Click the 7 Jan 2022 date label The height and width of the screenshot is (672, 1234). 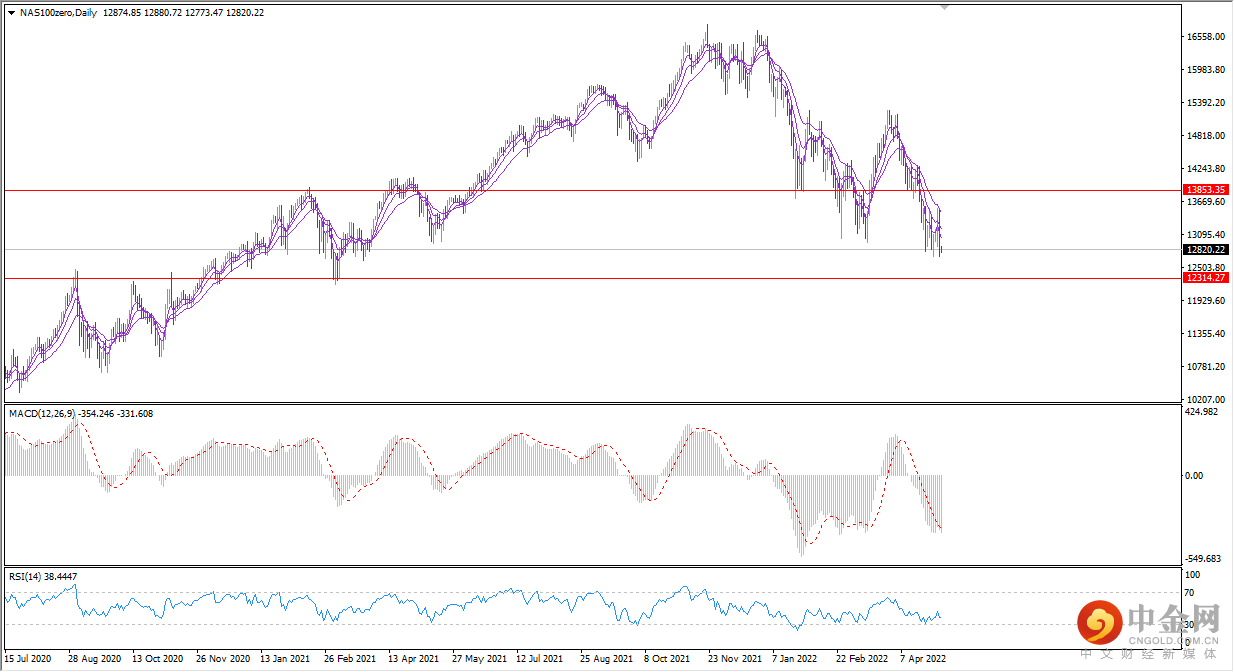tap(795, 660)
